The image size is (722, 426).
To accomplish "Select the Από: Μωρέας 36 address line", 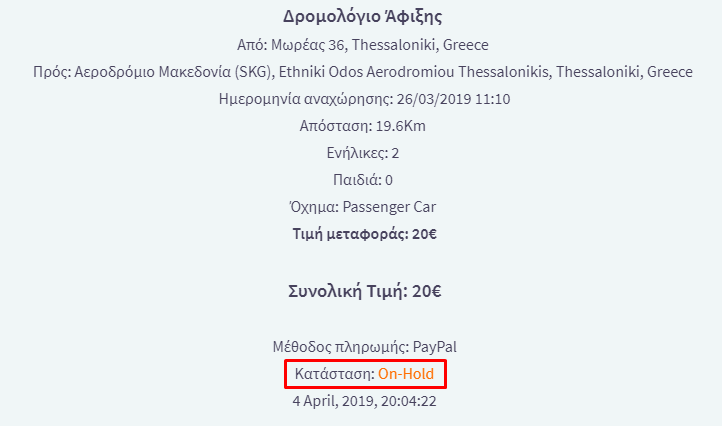I will click(362, 45).
